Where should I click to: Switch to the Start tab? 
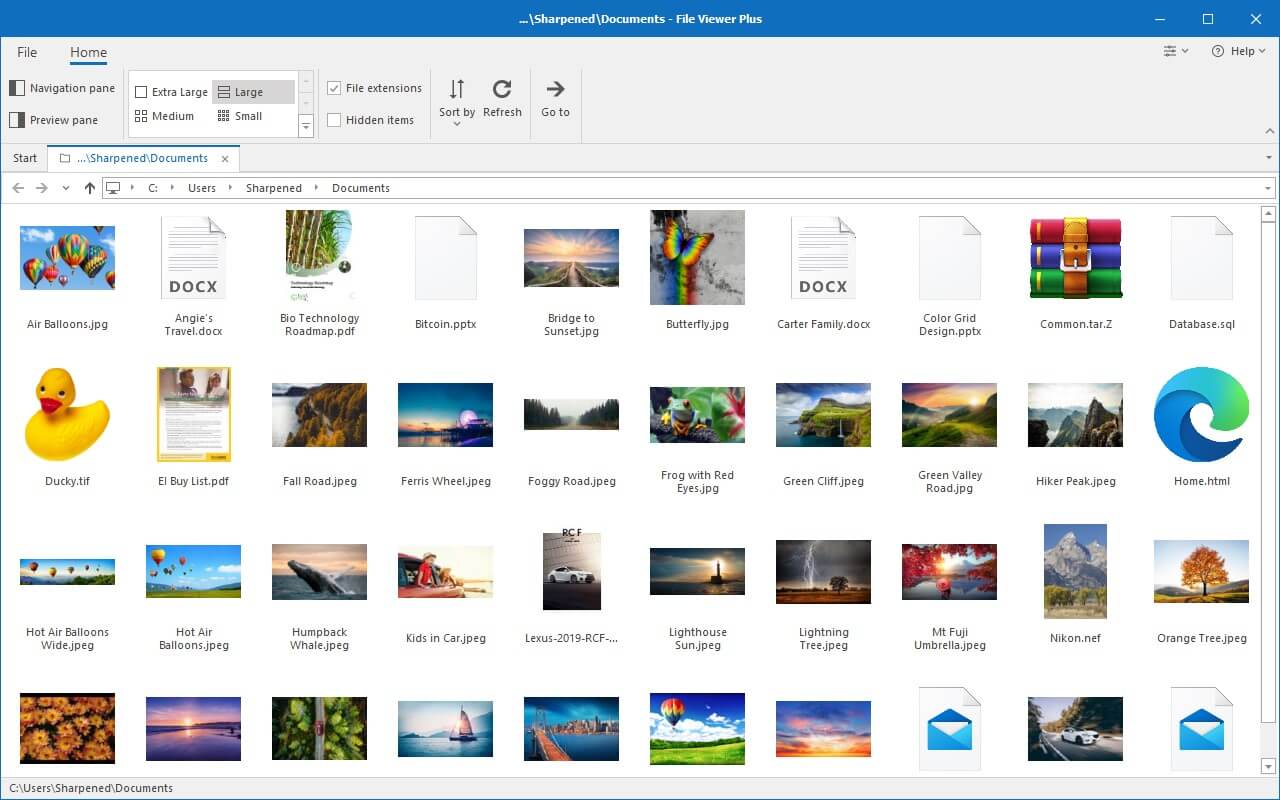[24, 157]
